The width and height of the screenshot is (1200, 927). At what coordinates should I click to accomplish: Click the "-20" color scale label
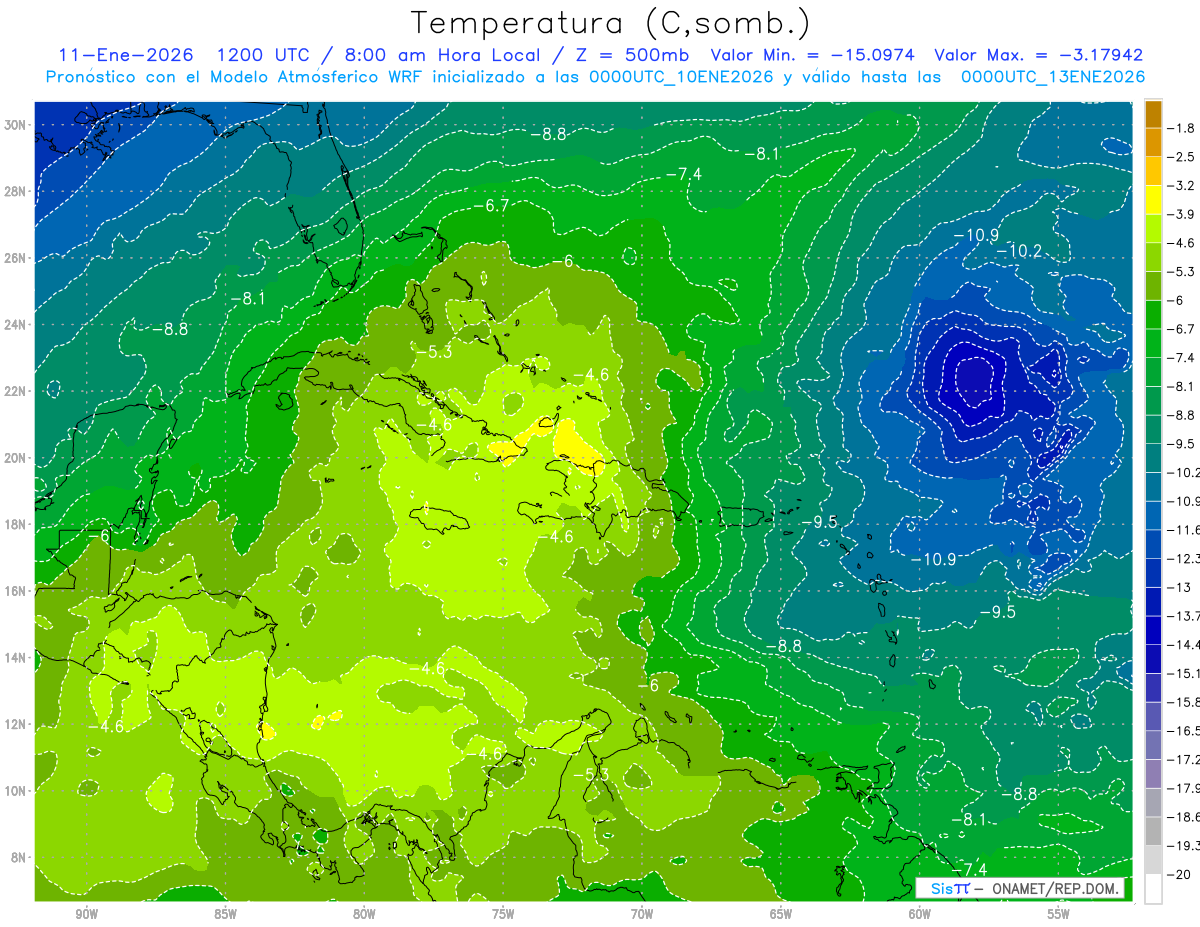pyautogui.click(x=1180, y=875)
